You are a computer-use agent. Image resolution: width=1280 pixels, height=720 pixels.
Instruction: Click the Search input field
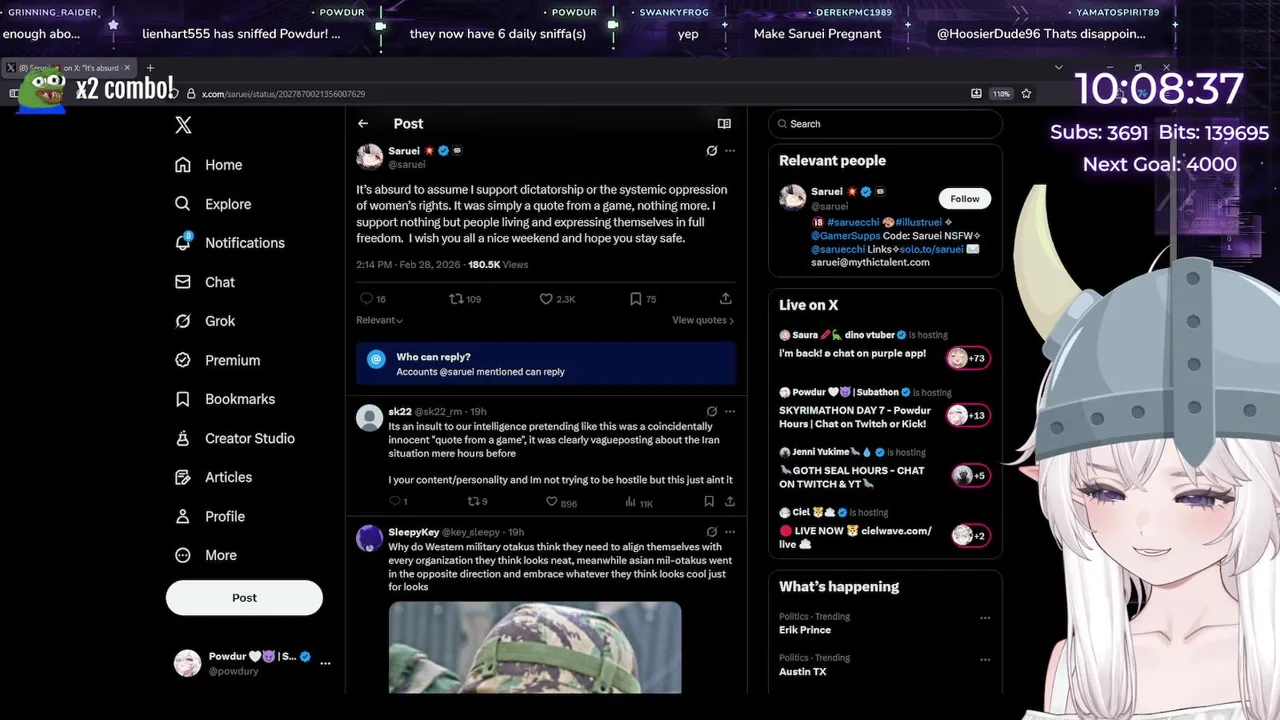[885, 124]
